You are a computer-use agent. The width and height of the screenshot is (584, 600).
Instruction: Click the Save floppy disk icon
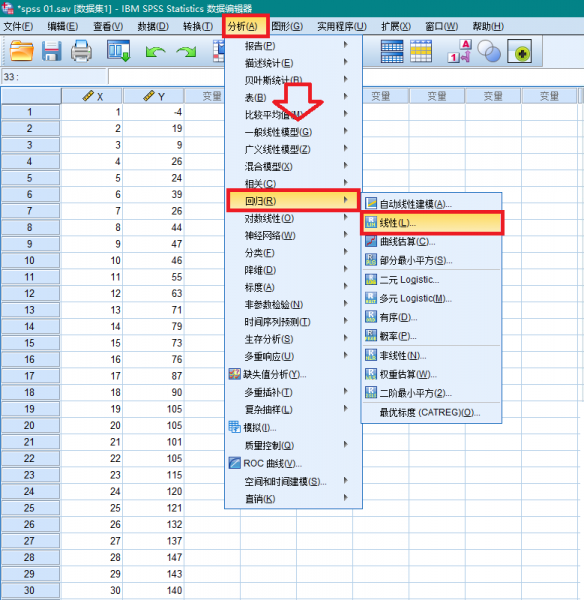click(x=51, y=51)
